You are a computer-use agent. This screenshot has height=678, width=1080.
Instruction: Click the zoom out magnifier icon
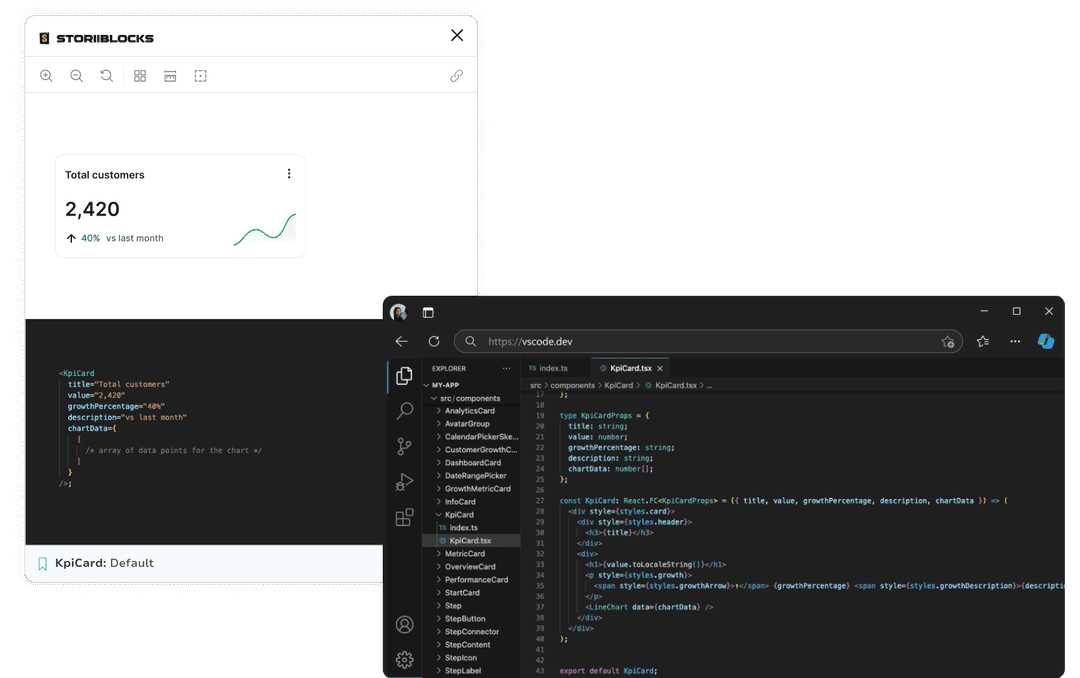(x=76, y=76)
